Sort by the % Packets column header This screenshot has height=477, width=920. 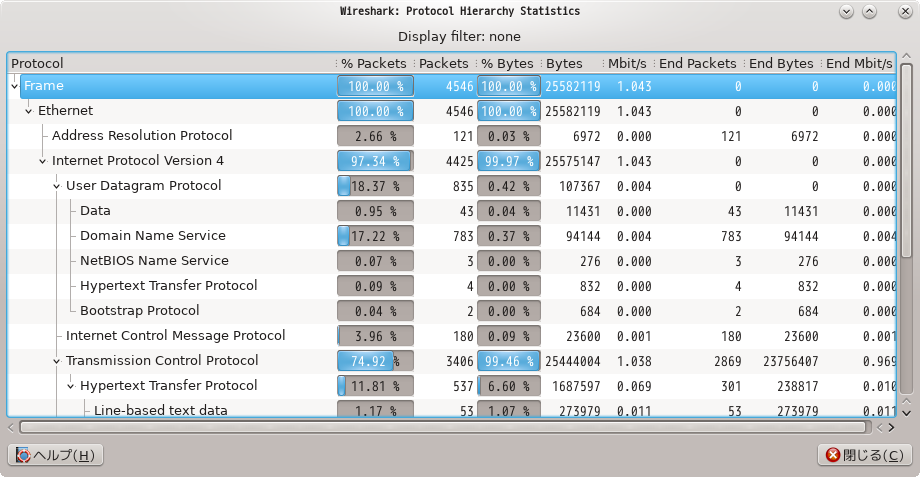coord(375,63)
